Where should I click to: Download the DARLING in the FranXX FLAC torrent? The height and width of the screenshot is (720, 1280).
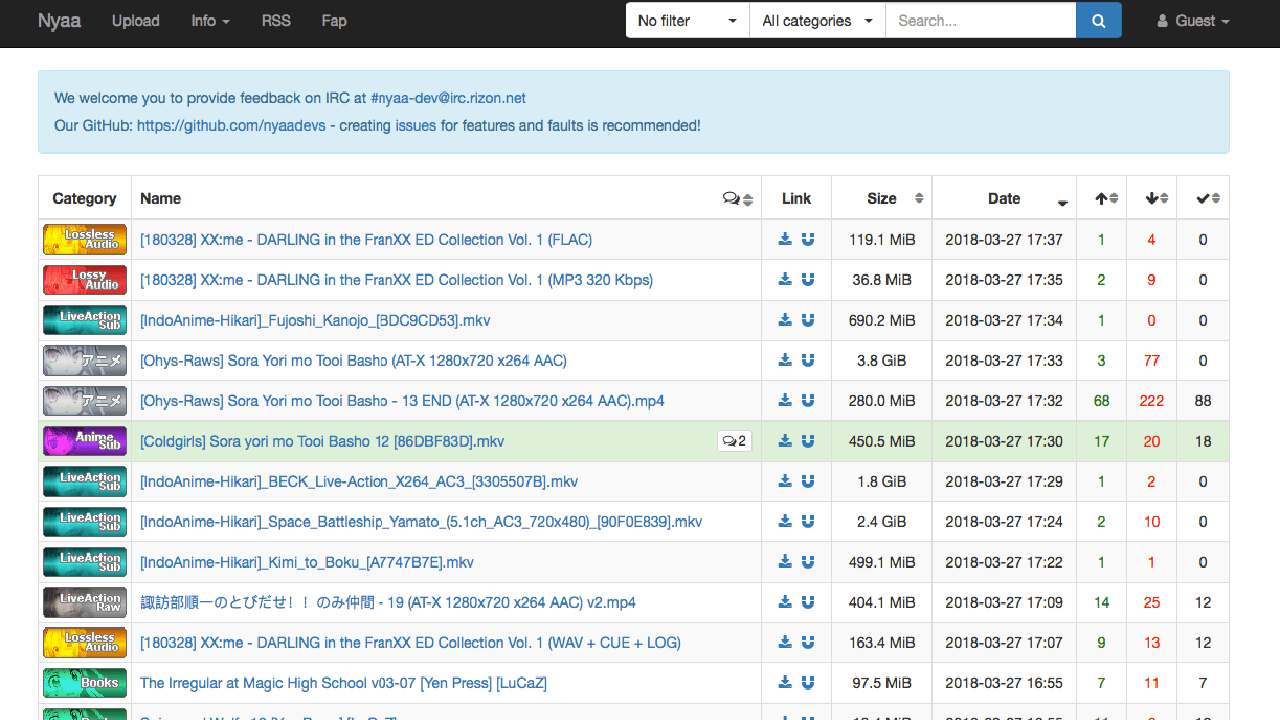coord(785,239)
